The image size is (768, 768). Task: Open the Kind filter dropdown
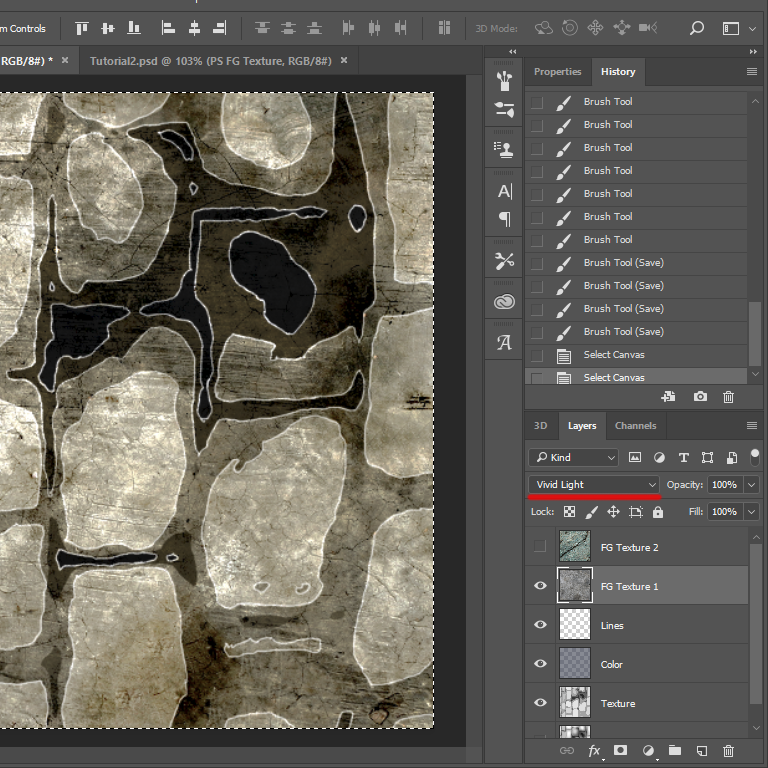click(x=574, y=457)
